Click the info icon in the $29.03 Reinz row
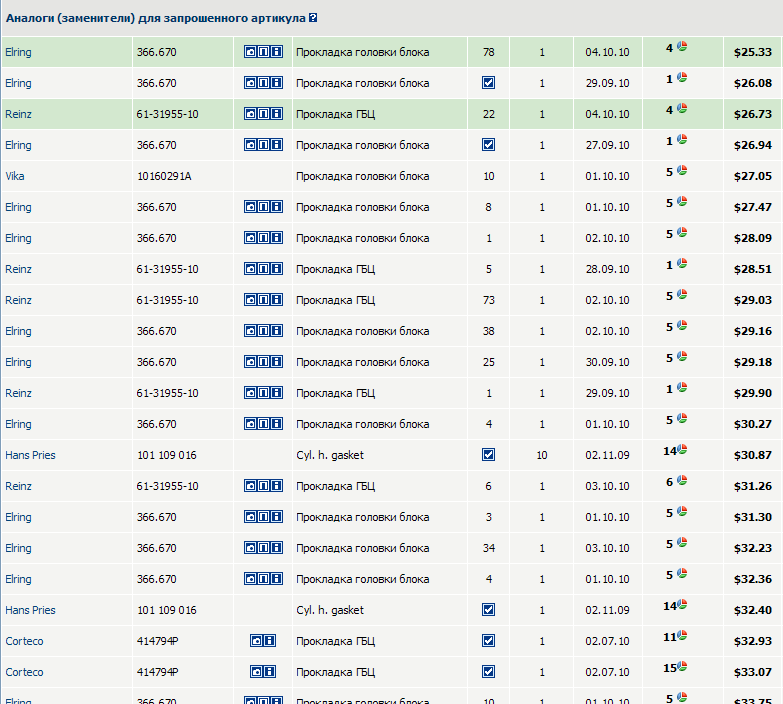Viewport: 783px width, 704px height. pos(276,300)
